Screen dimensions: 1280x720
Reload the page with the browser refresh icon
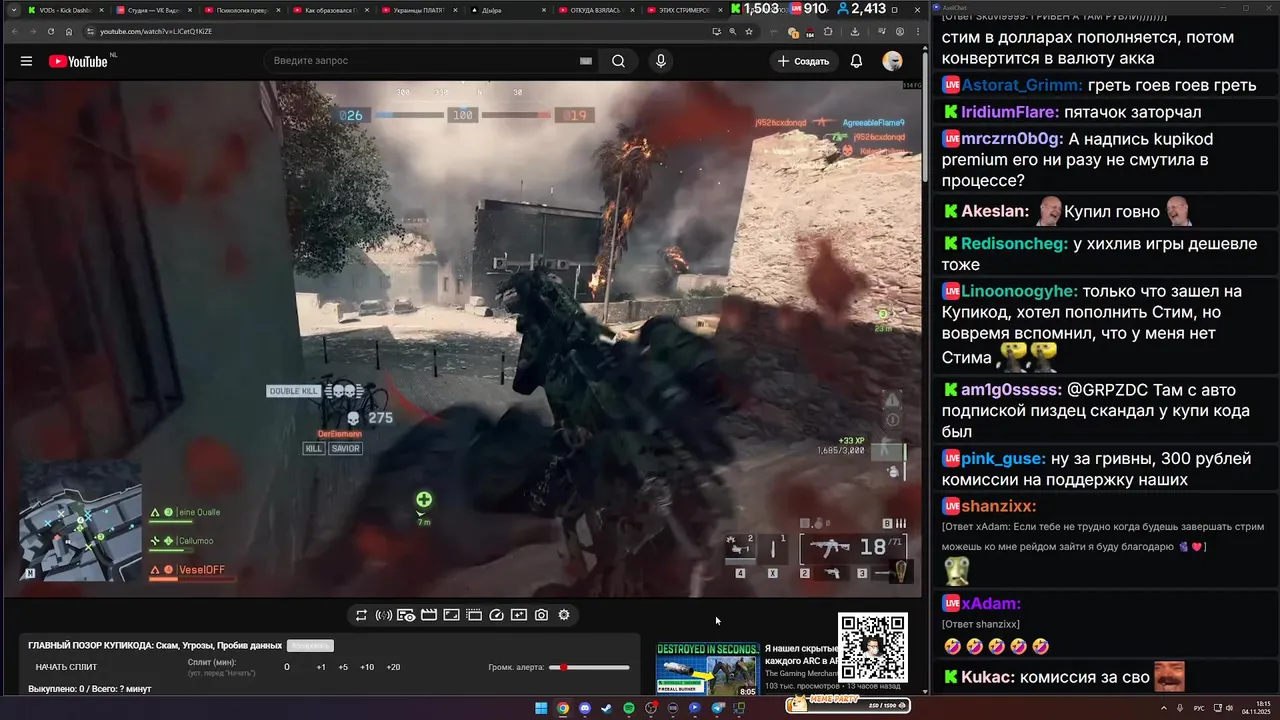point(50,31)
